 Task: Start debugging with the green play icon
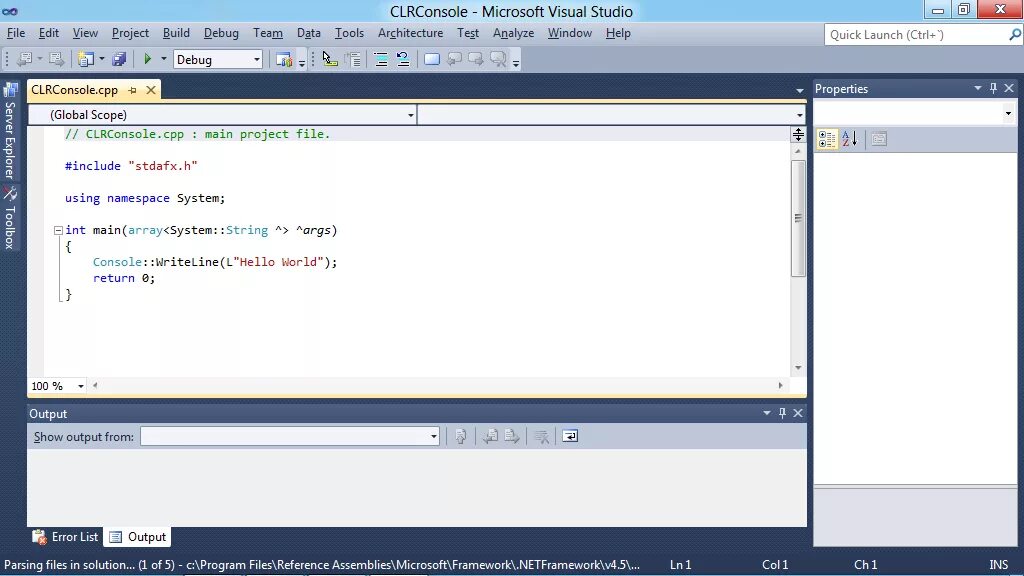coord(148,59)
